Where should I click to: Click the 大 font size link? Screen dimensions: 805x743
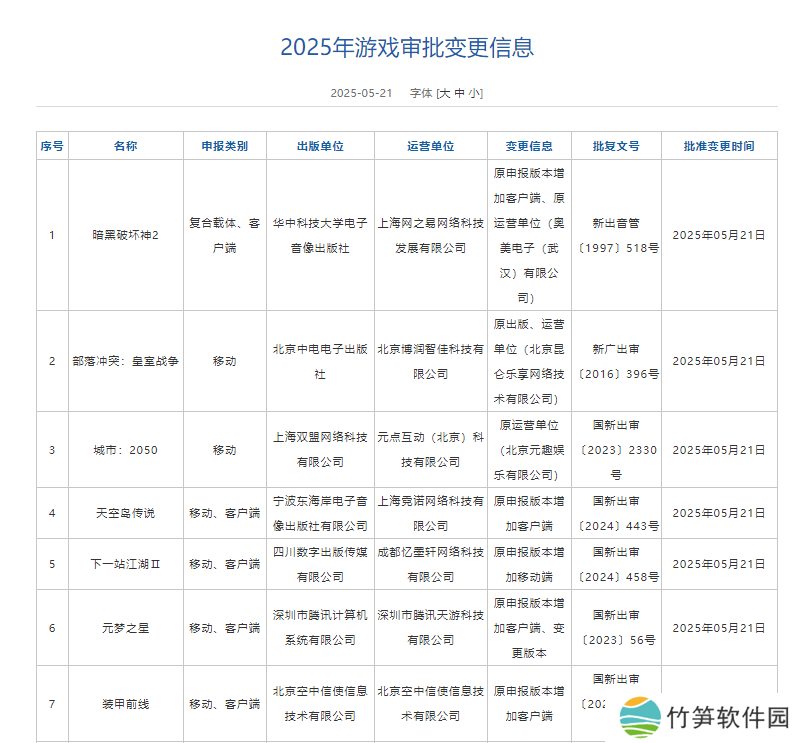(x=444, y=93)
